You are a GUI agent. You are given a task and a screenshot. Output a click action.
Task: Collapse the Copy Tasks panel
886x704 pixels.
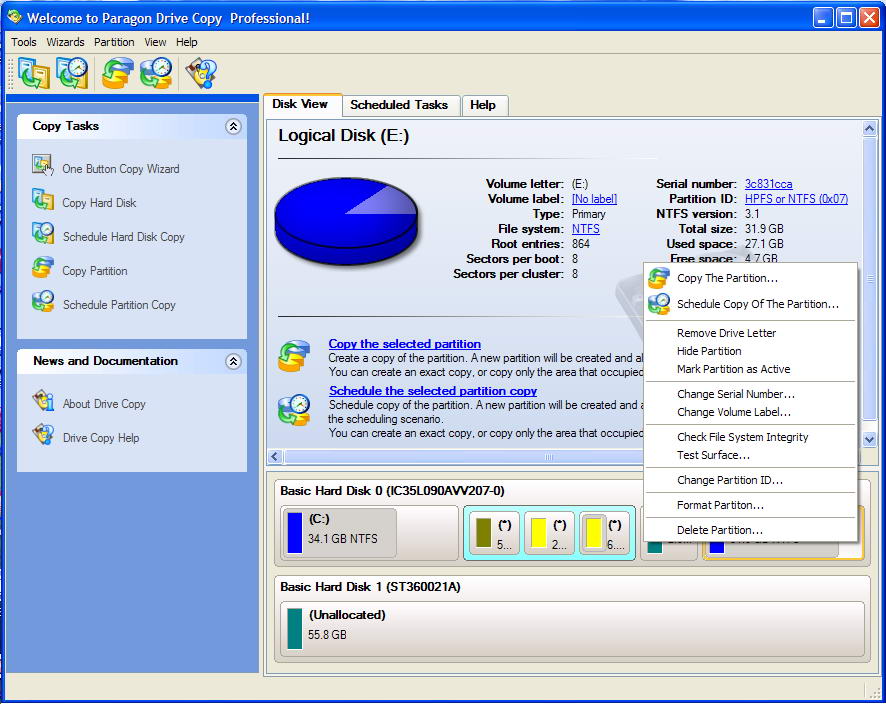[233, 126]
